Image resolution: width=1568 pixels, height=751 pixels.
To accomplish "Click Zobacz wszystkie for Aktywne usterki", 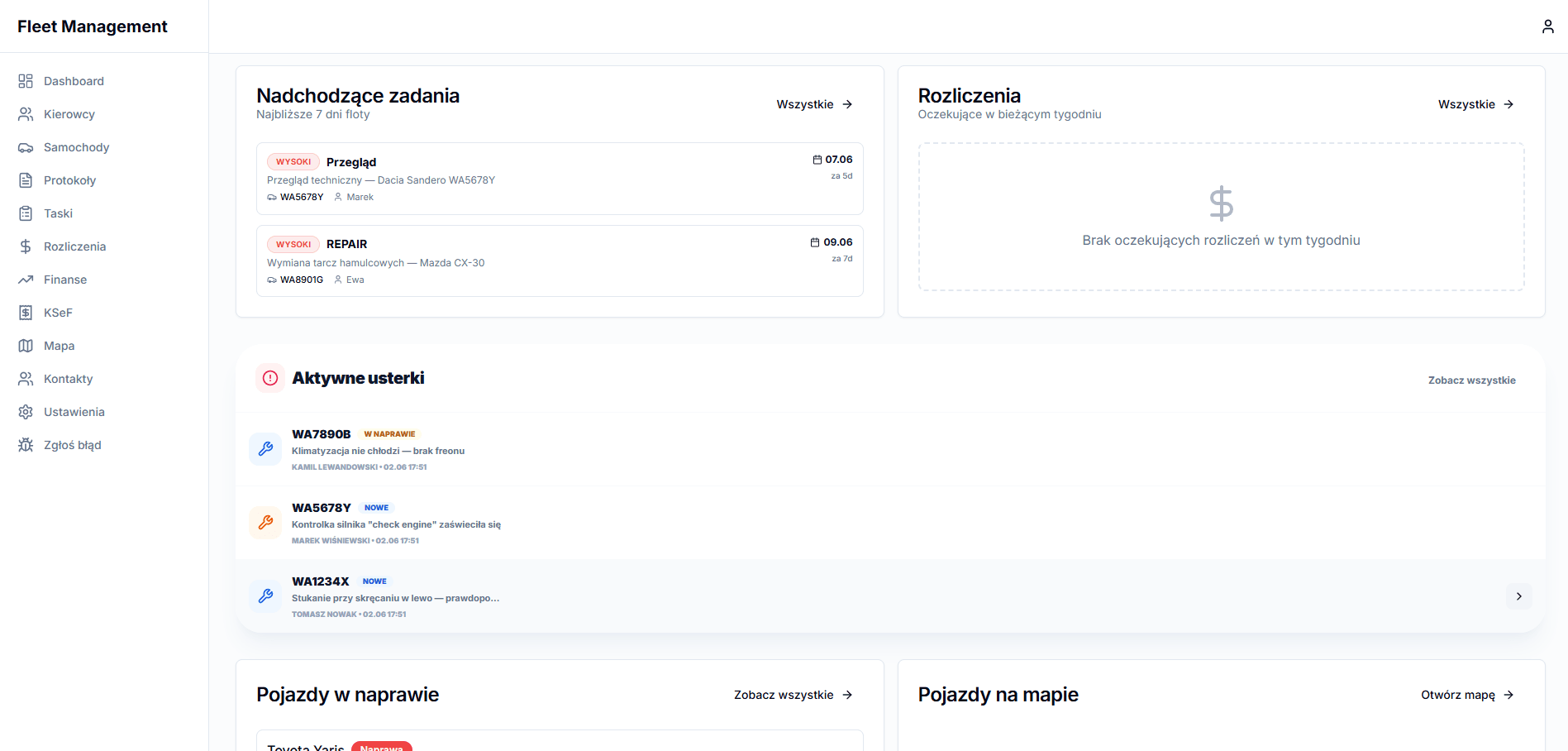I will [1471, 380].
